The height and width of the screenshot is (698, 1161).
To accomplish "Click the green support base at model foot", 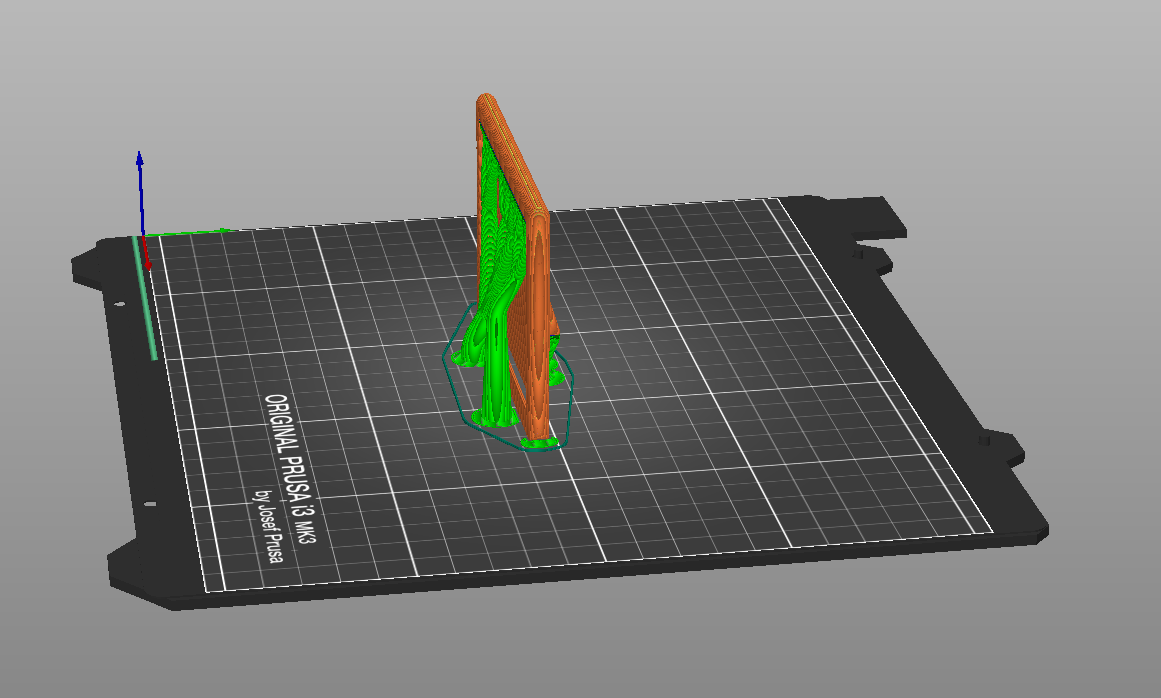I will click(541, 443).
